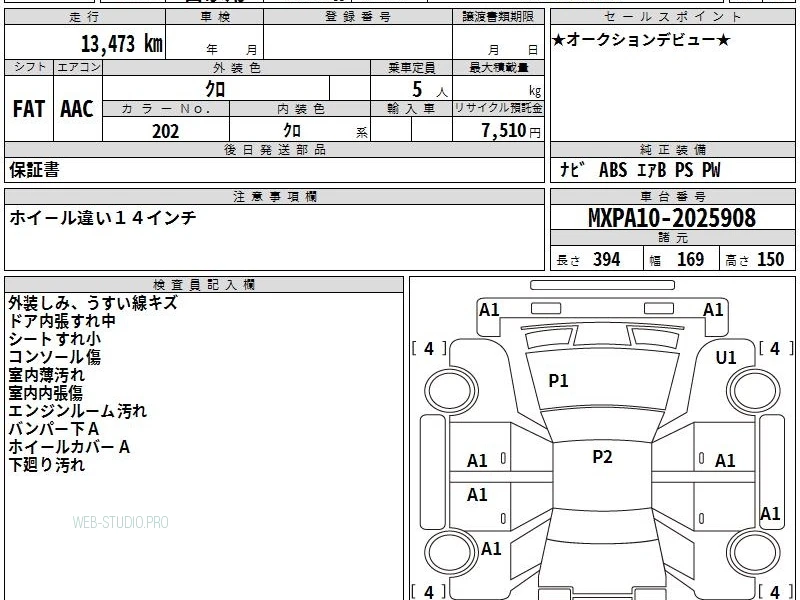Select the line 下廻り汚れ
This screenshot has width=800, height=600.
tap(46, 465)
